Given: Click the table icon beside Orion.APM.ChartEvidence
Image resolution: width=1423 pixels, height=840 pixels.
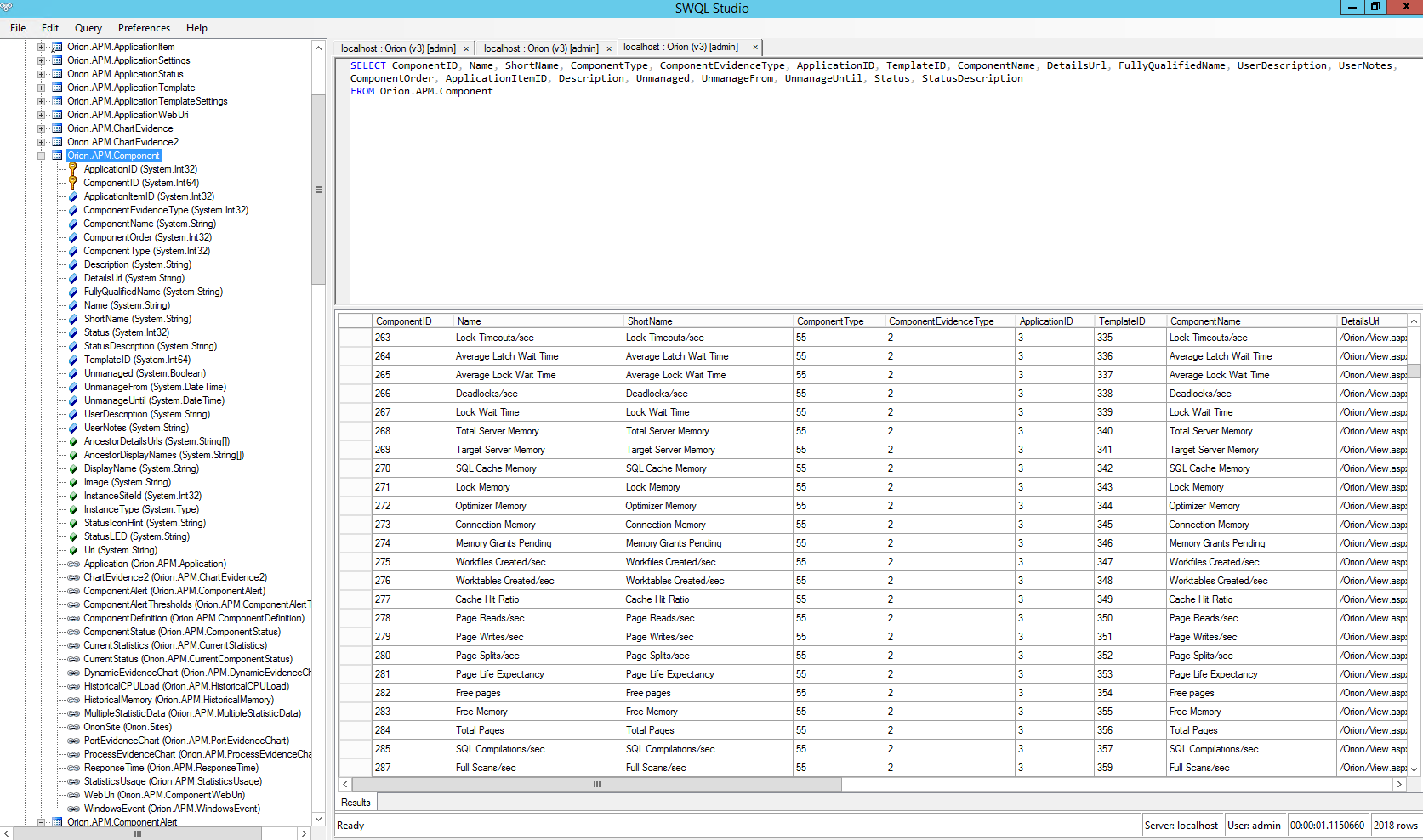Looking at the screenshot, I should coord(57,128).
